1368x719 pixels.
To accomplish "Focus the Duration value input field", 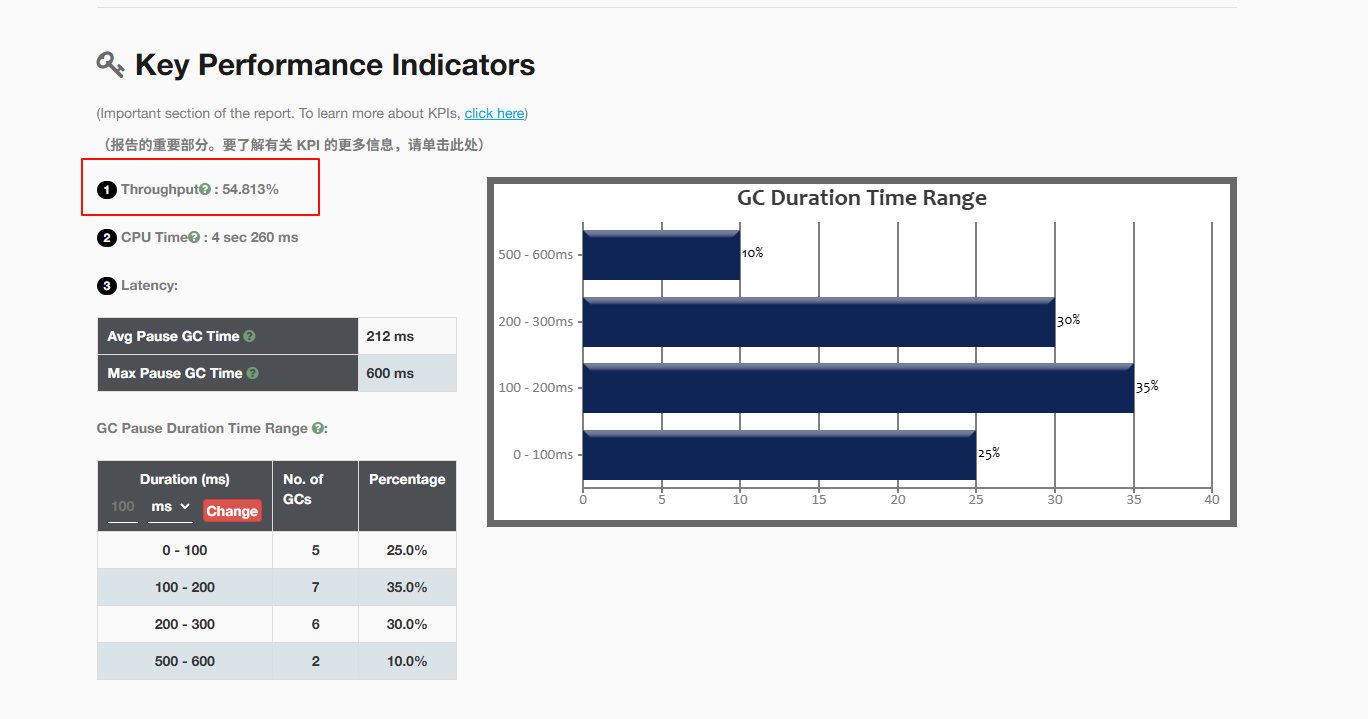I will pos(123,508).
